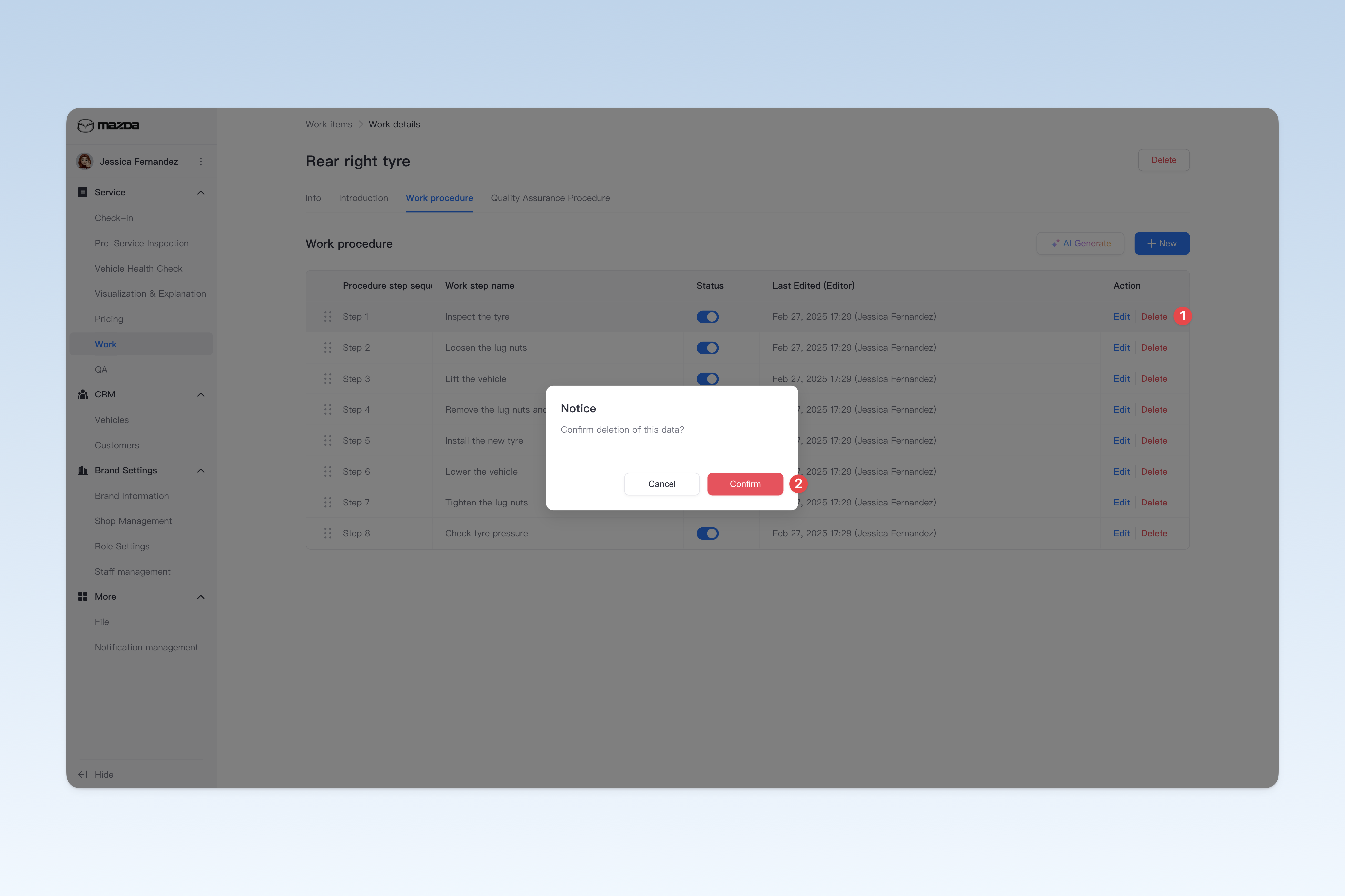This screenshot has height=896, width=1345.
Task: Click the CRM people icon
Action: click(x=83, y=395)
